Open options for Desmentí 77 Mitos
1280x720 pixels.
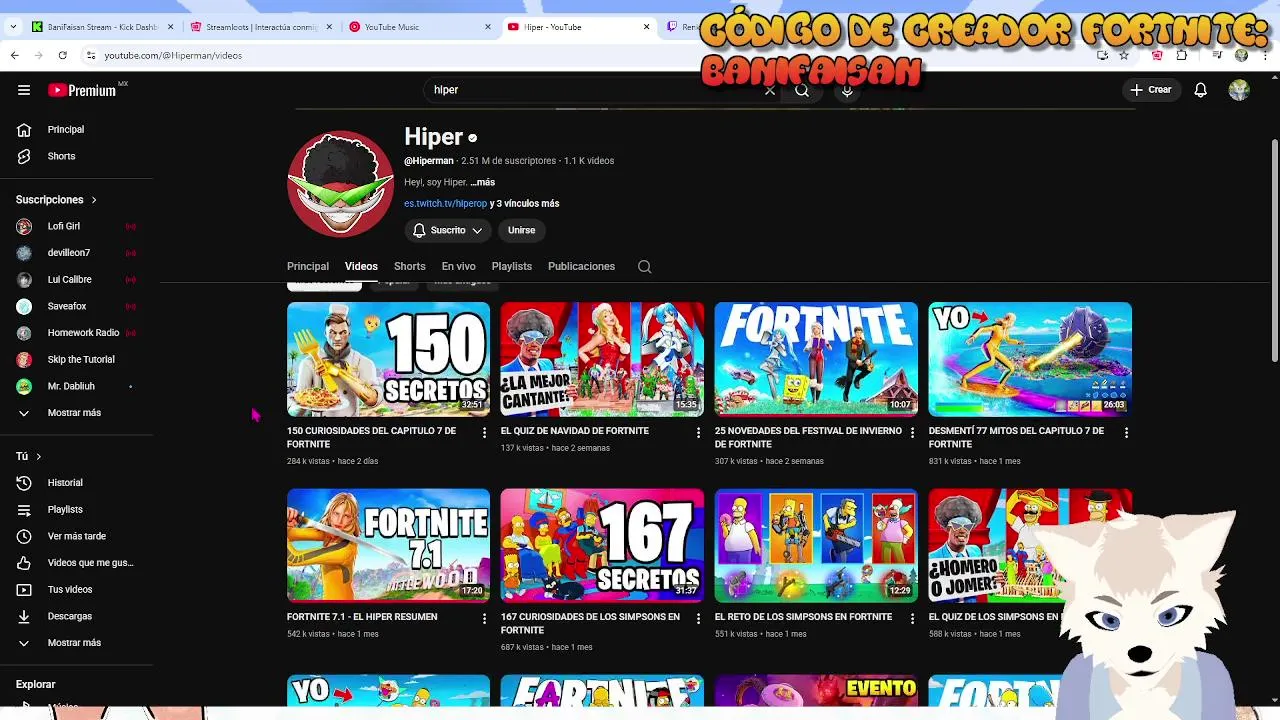(x=1126, y=433)
